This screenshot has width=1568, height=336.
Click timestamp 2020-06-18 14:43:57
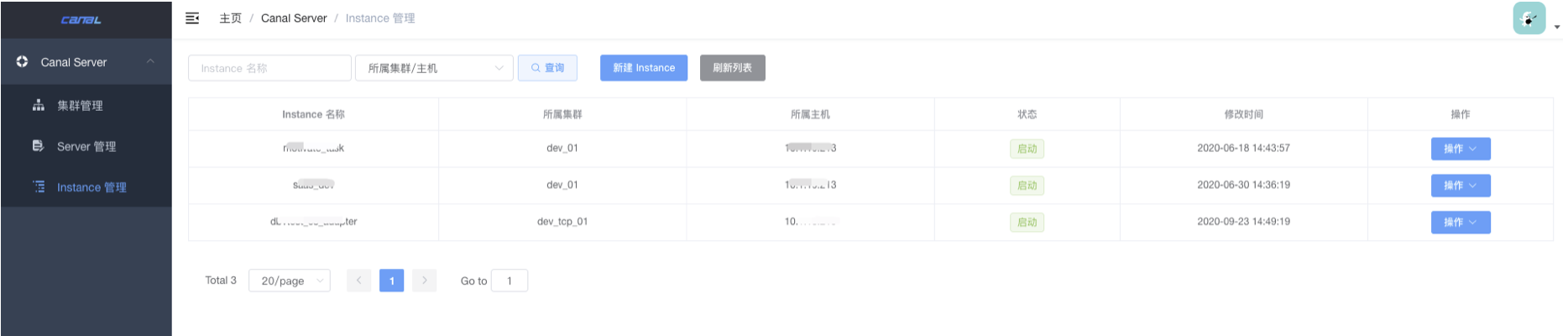pyautogui.click(x=1243, y=148)
